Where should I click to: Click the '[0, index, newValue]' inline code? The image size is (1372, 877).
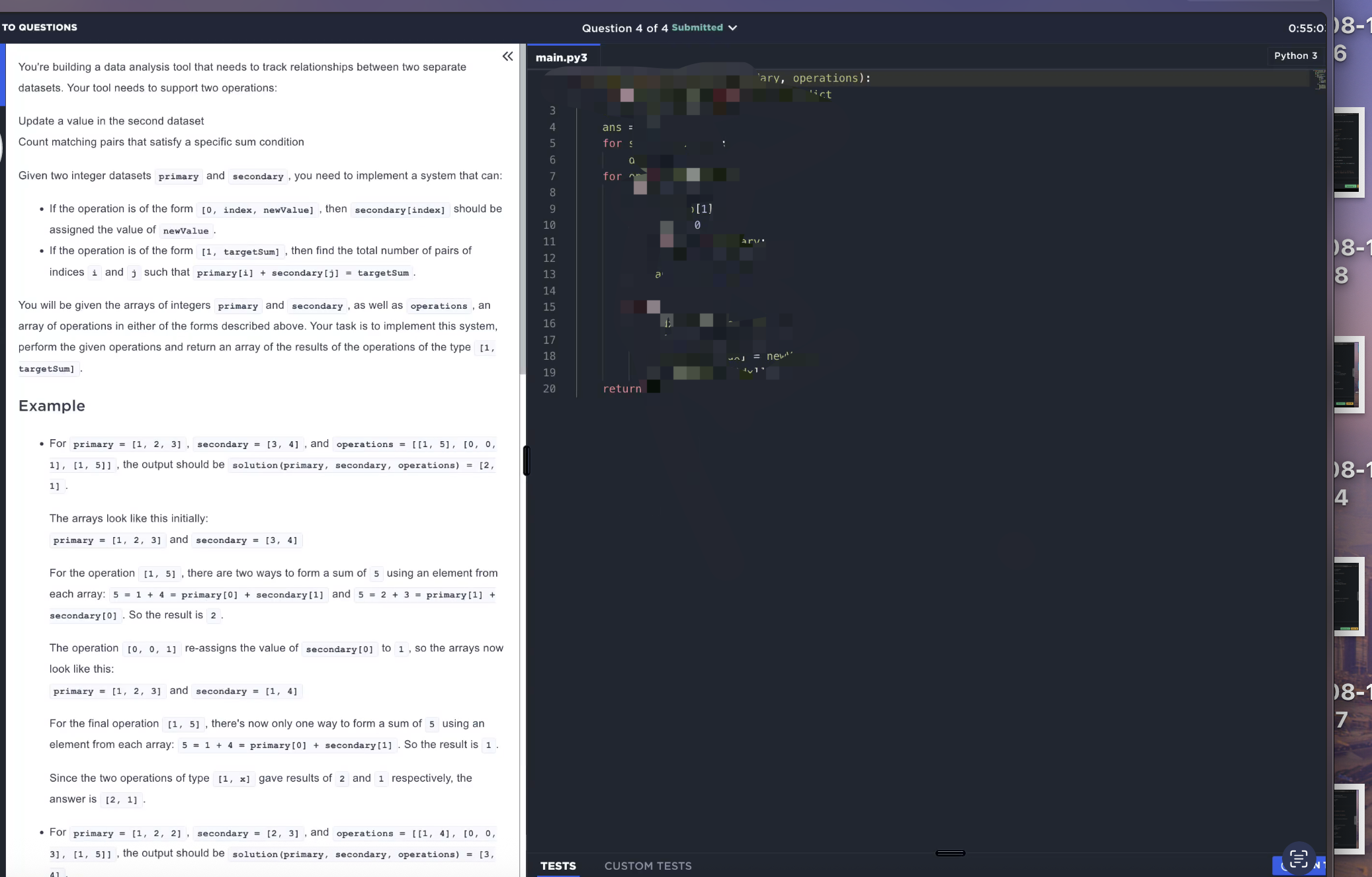(257, 210)
